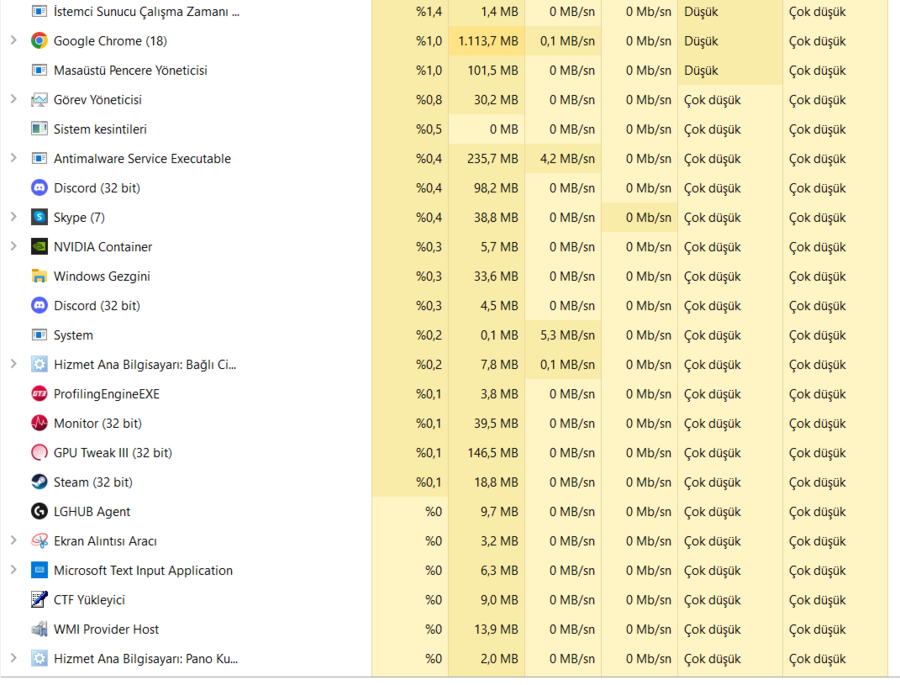Expand Hizmet Ana Bilgisayarı: Bağlı Ci... group

click(x=14, y=363)
